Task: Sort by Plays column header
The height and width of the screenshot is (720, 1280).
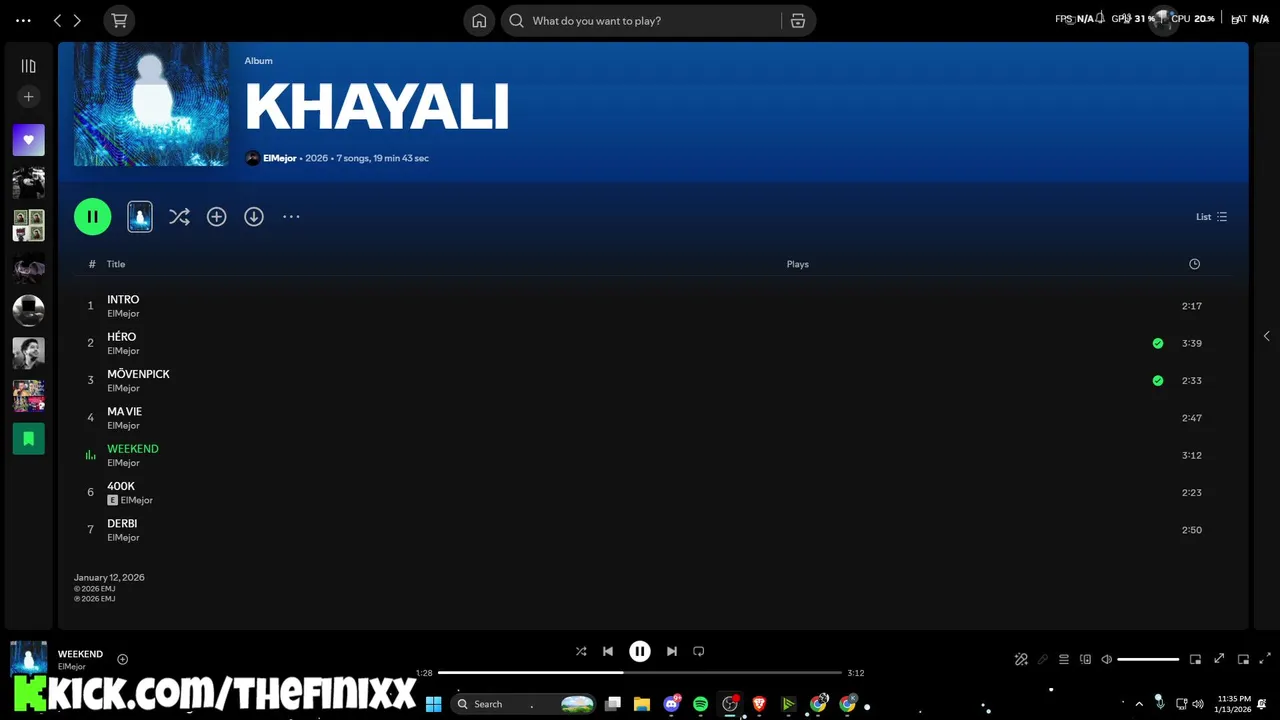Action: pyautogui.click(x=797, y=264)
